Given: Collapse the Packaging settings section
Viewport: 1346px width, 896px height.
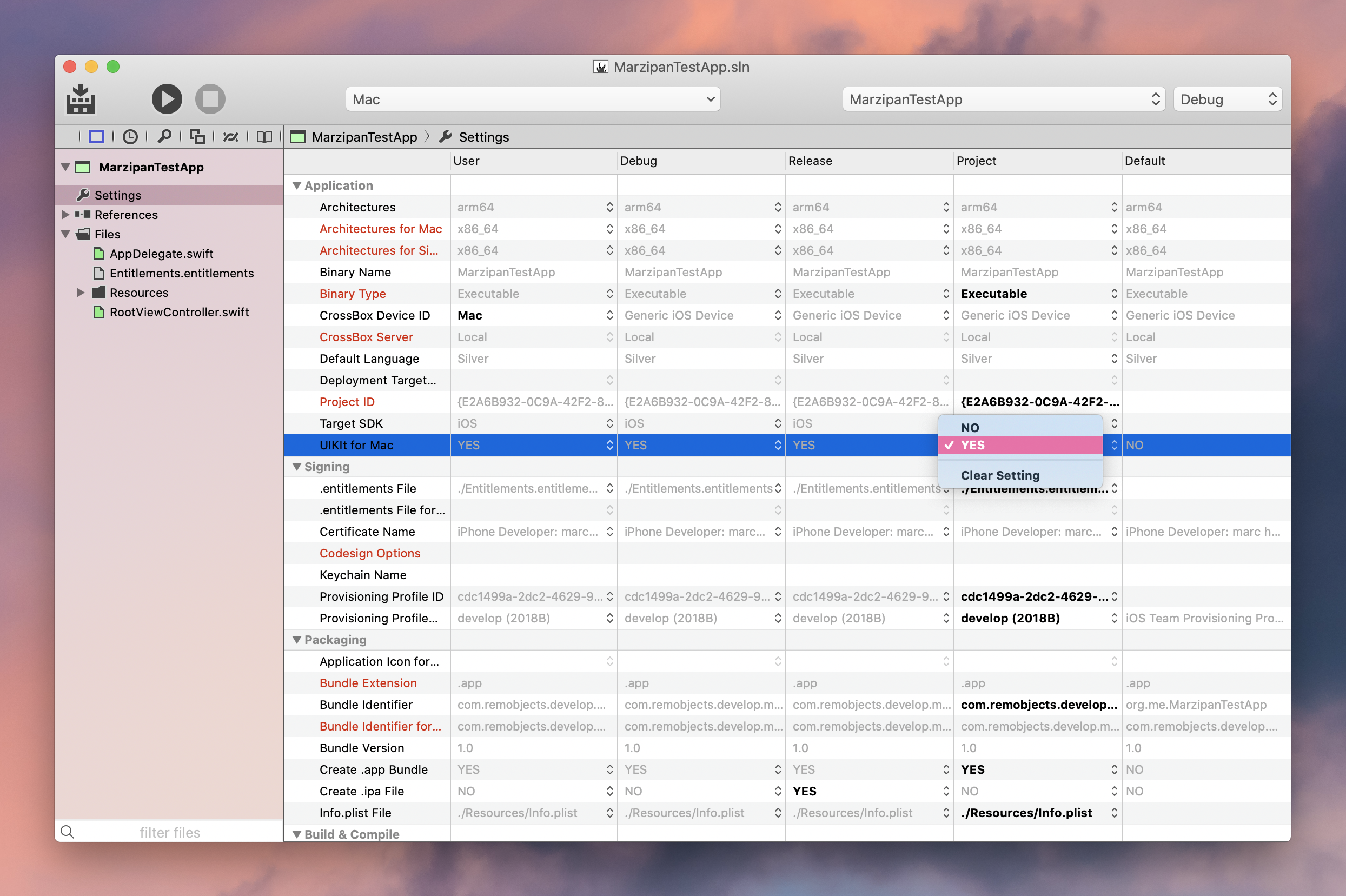Looking at the screenshot, I should 296,640.
